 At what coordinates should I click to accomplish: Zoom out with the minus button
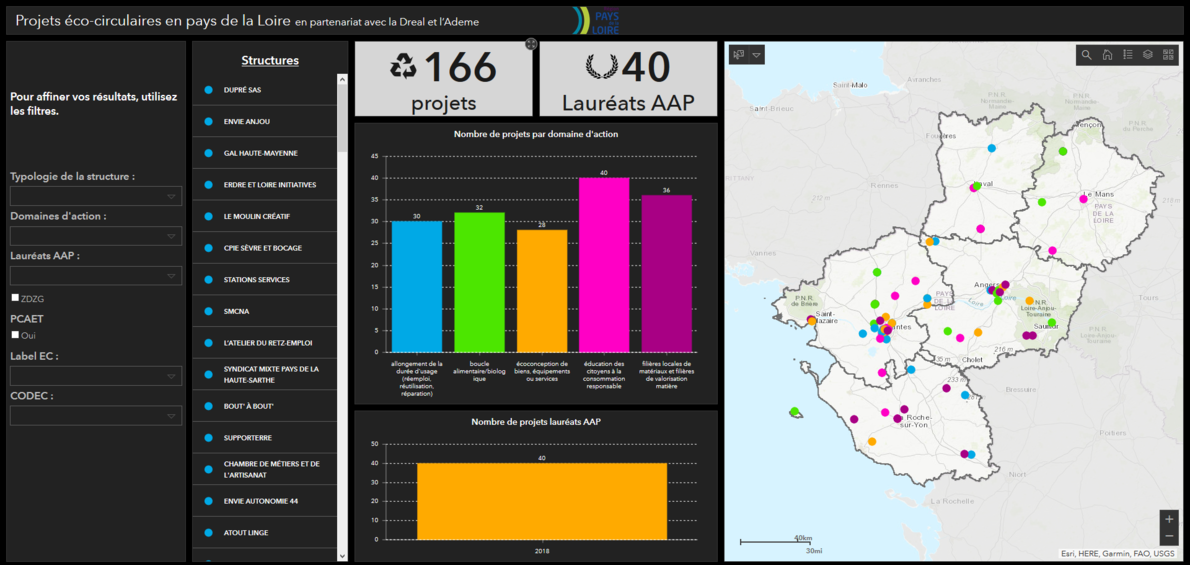coord(1169,537)
